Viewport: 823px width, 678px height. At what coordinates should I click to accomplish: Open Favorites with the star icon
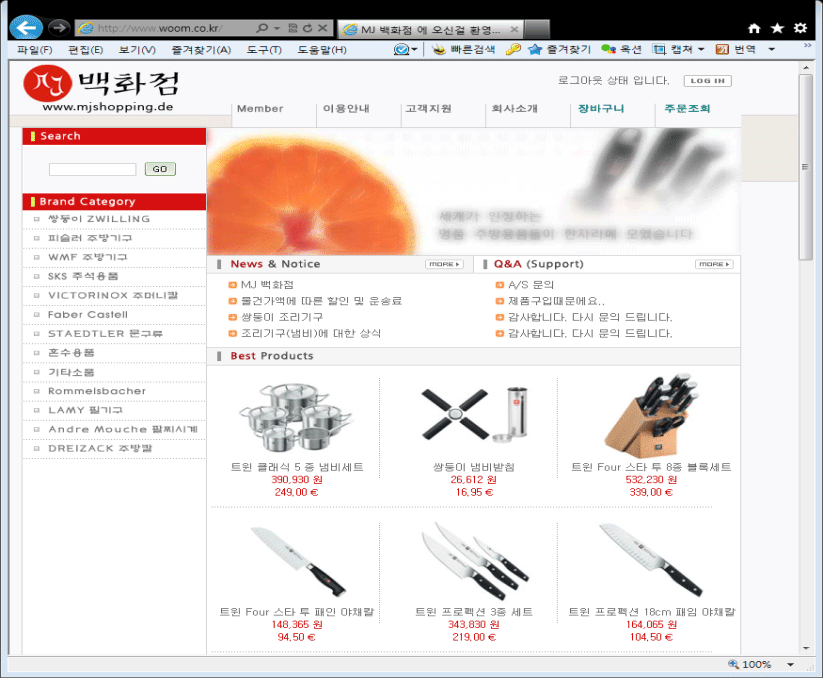click(x=777, y=28)
